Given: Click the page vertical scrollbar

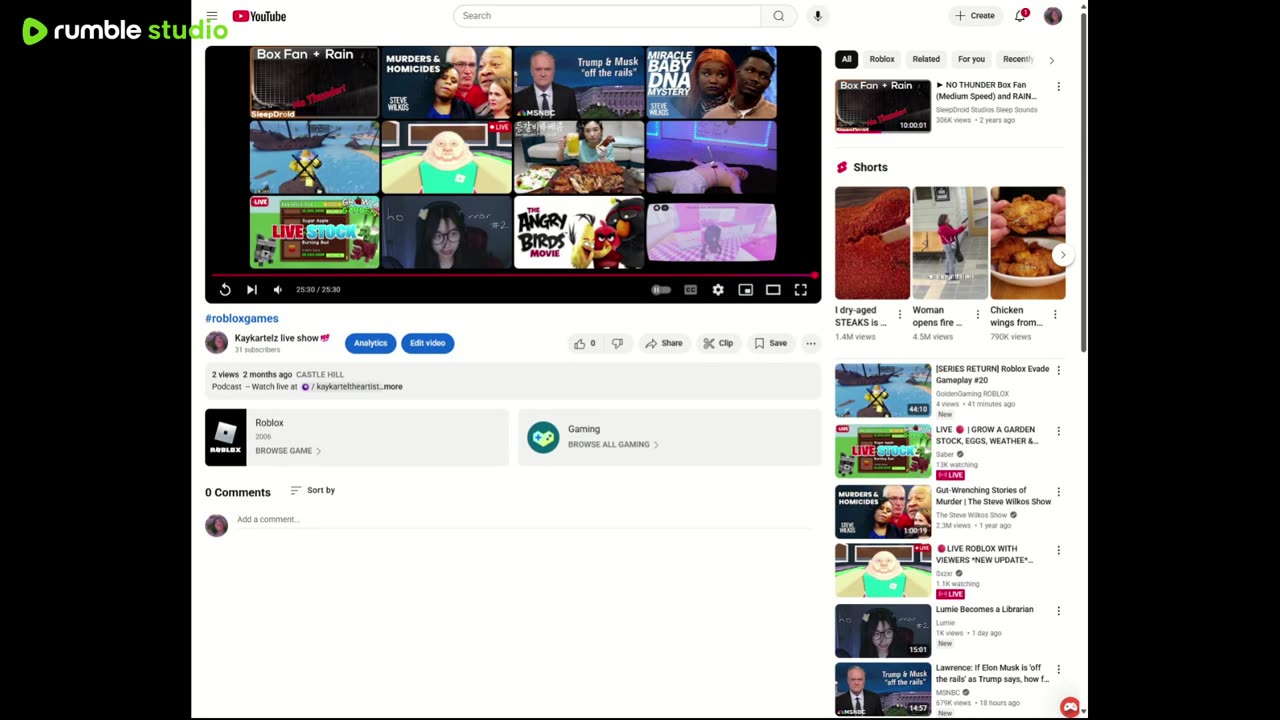Looking at the screenshot, I should [1084, 181].
